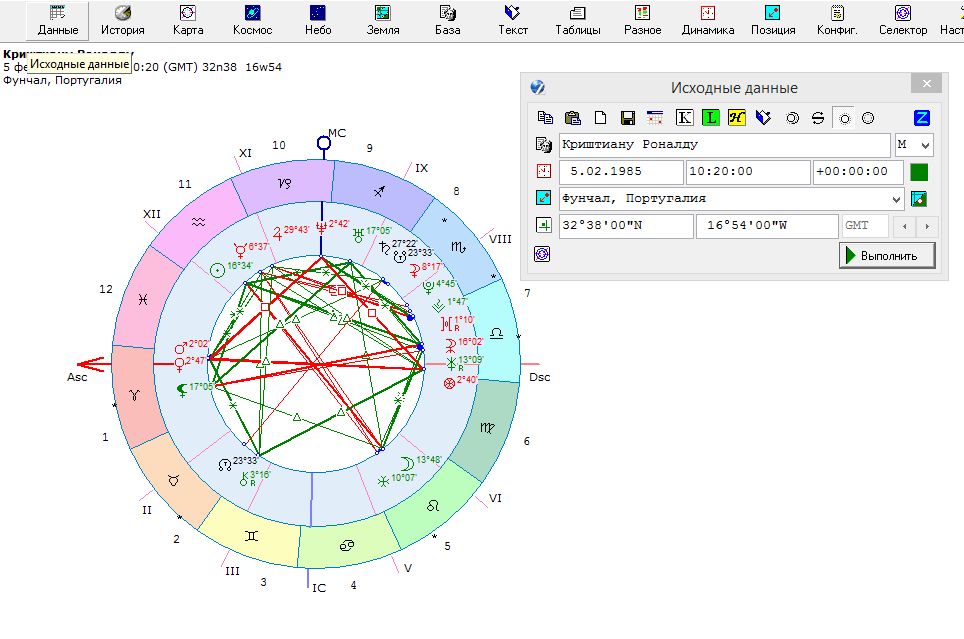
Task: Click the Sun symbol at 16°34' in the chart
Action: tap(217, 270)
